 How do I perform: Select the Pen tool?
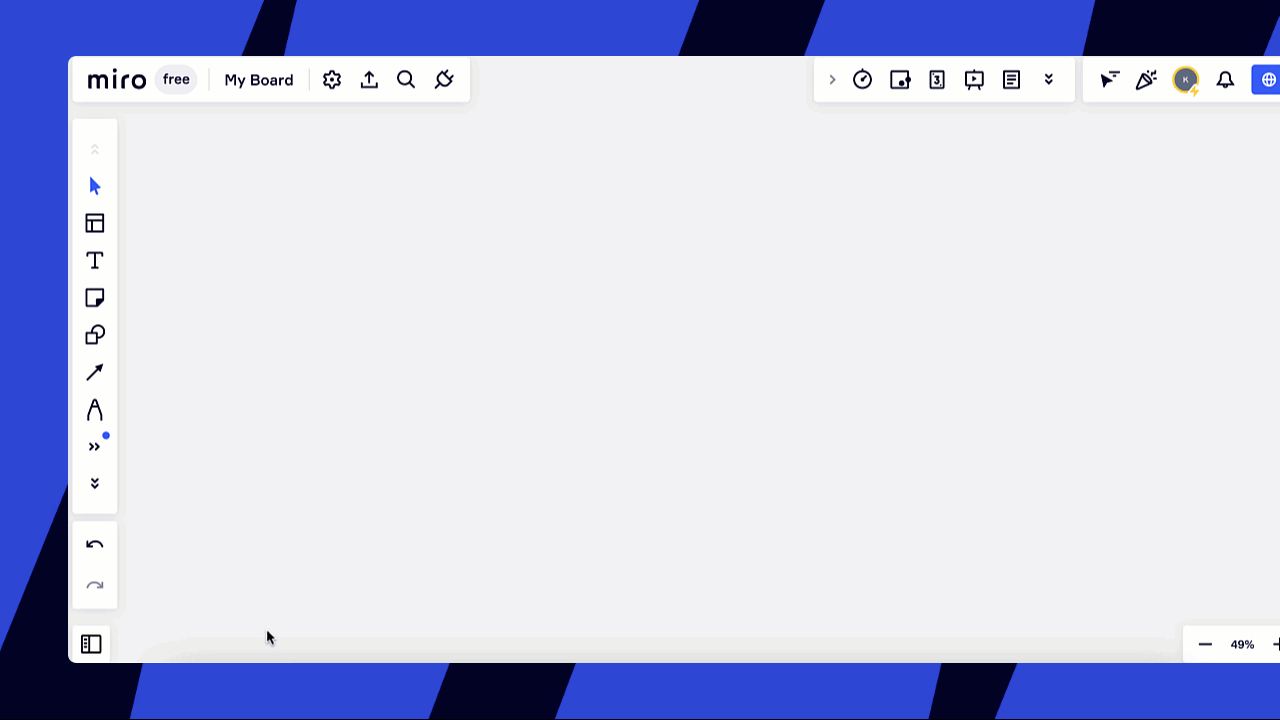(94, 409)
